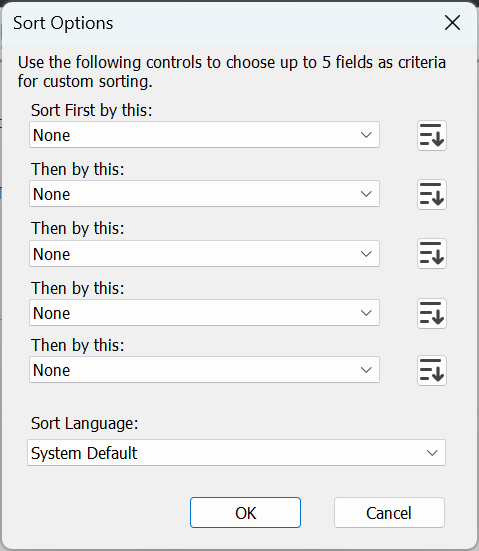Open the second Then by this combo box
479x551 pixels.
point(204,254)
